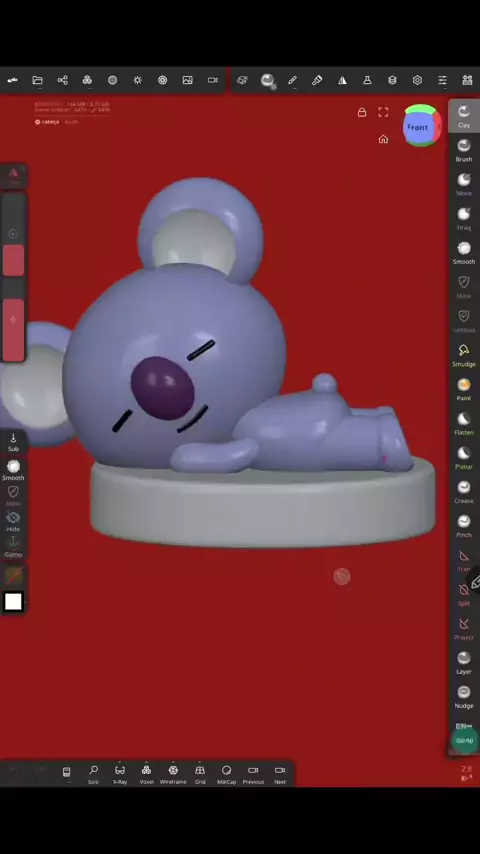
Task: Click the white color swatch
Action: pyautogui.click(x=13, y=602)
